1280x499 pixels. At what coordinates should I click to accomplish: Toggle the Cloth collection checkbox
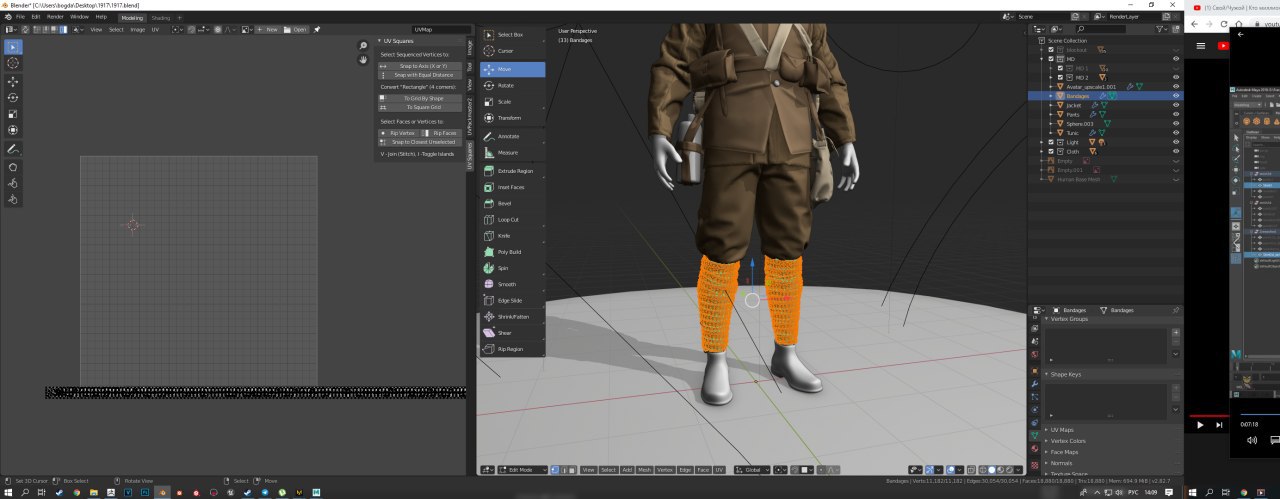point(1050,151)
